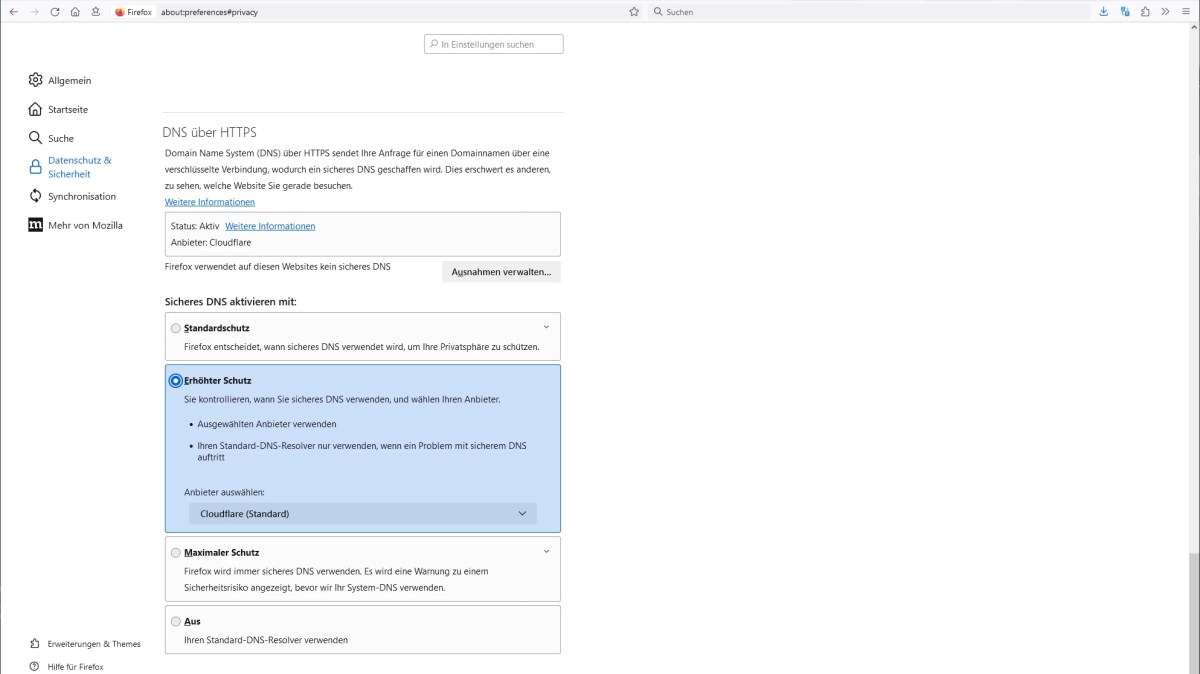Select the Erhöhter Schutz radio button

click(x=176, y=380)
